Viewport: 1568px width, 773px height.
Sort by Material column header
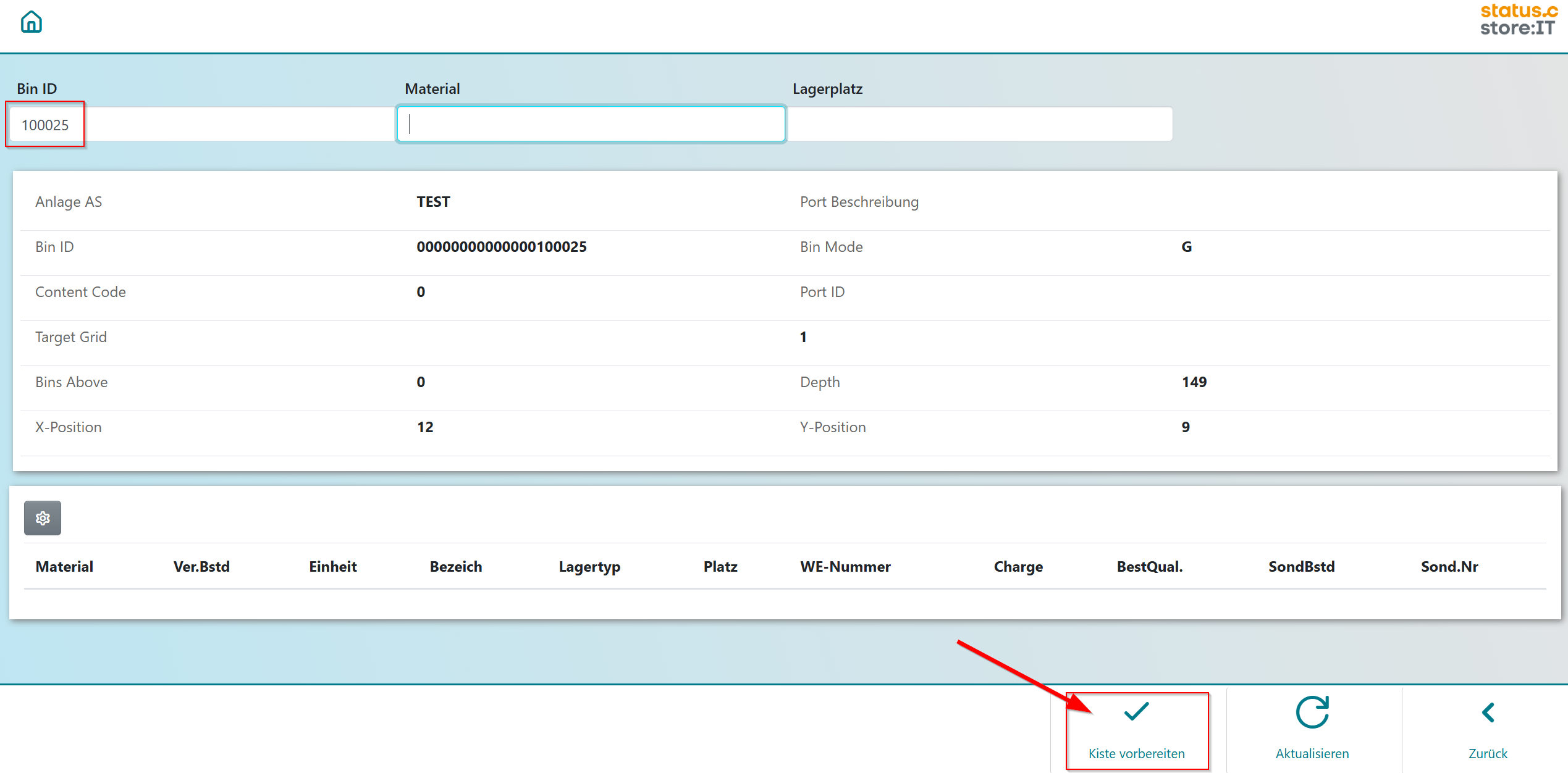coord(64,567)
